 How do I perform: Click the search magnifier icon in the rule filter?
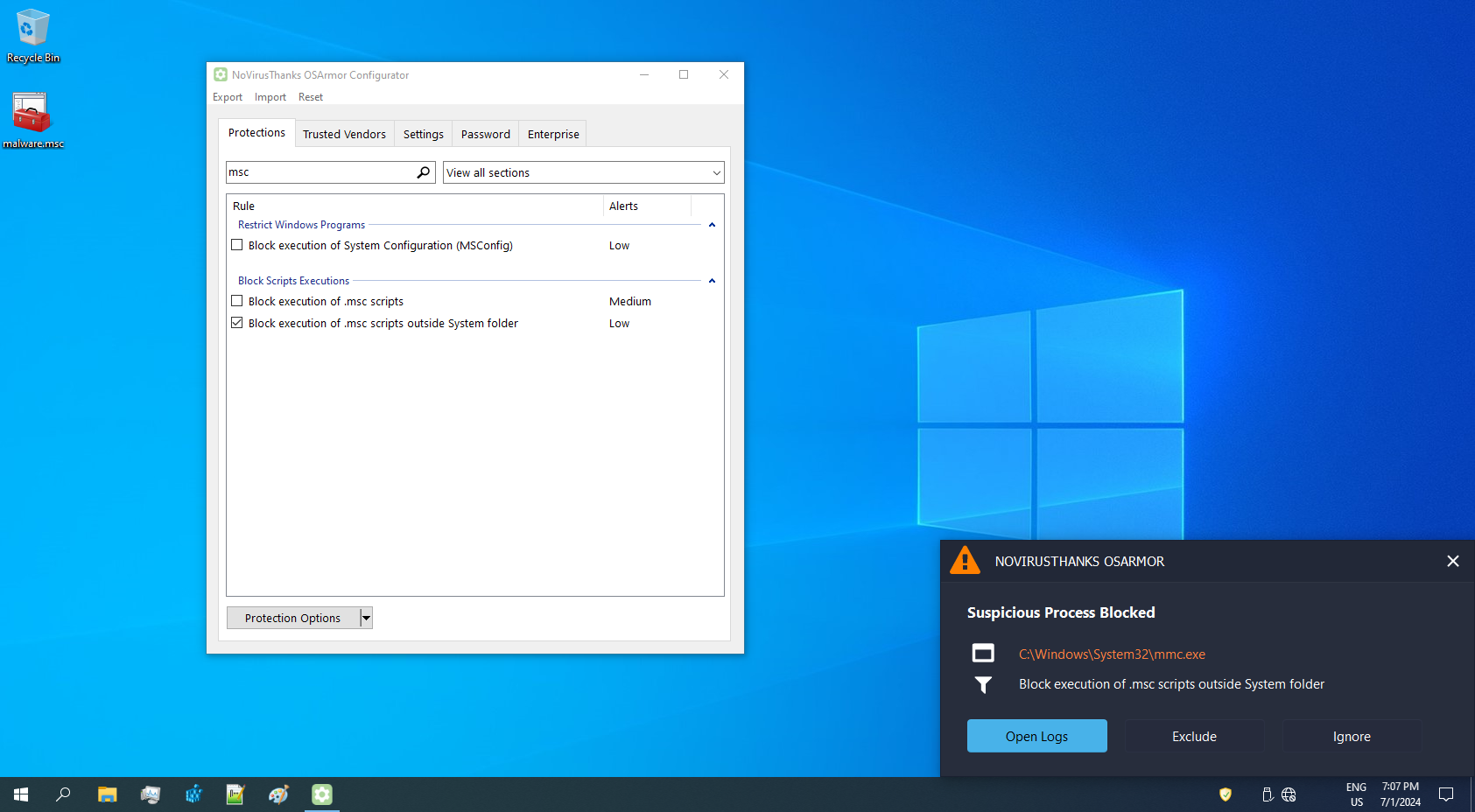424,172
